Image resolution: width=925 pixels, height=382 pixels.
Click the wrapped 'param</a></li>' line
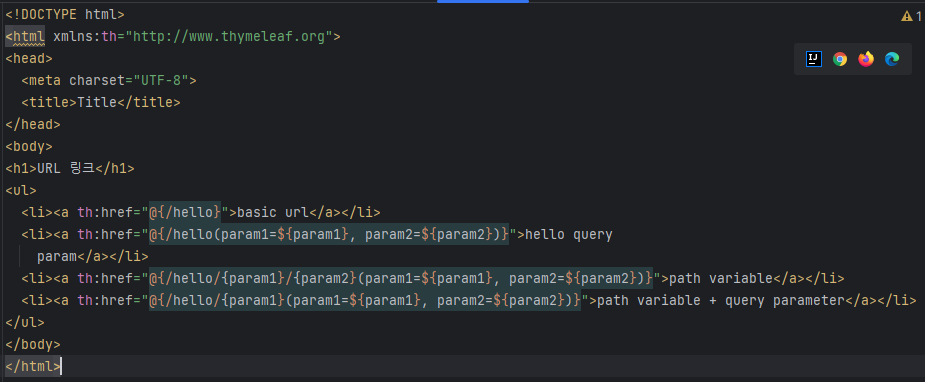[93, 256]
